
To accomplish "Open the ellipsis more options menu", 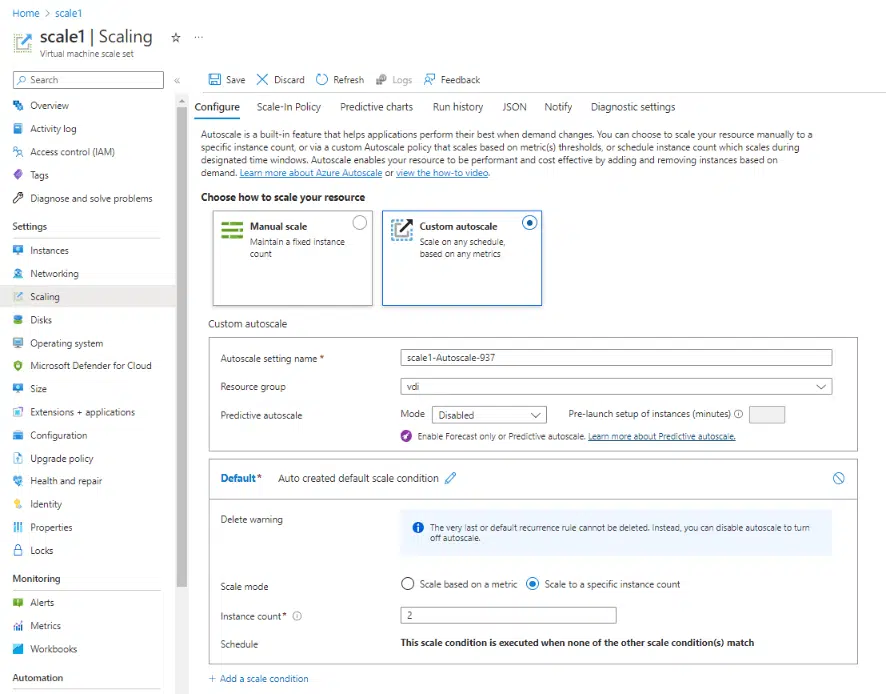I will coord(198,37).
